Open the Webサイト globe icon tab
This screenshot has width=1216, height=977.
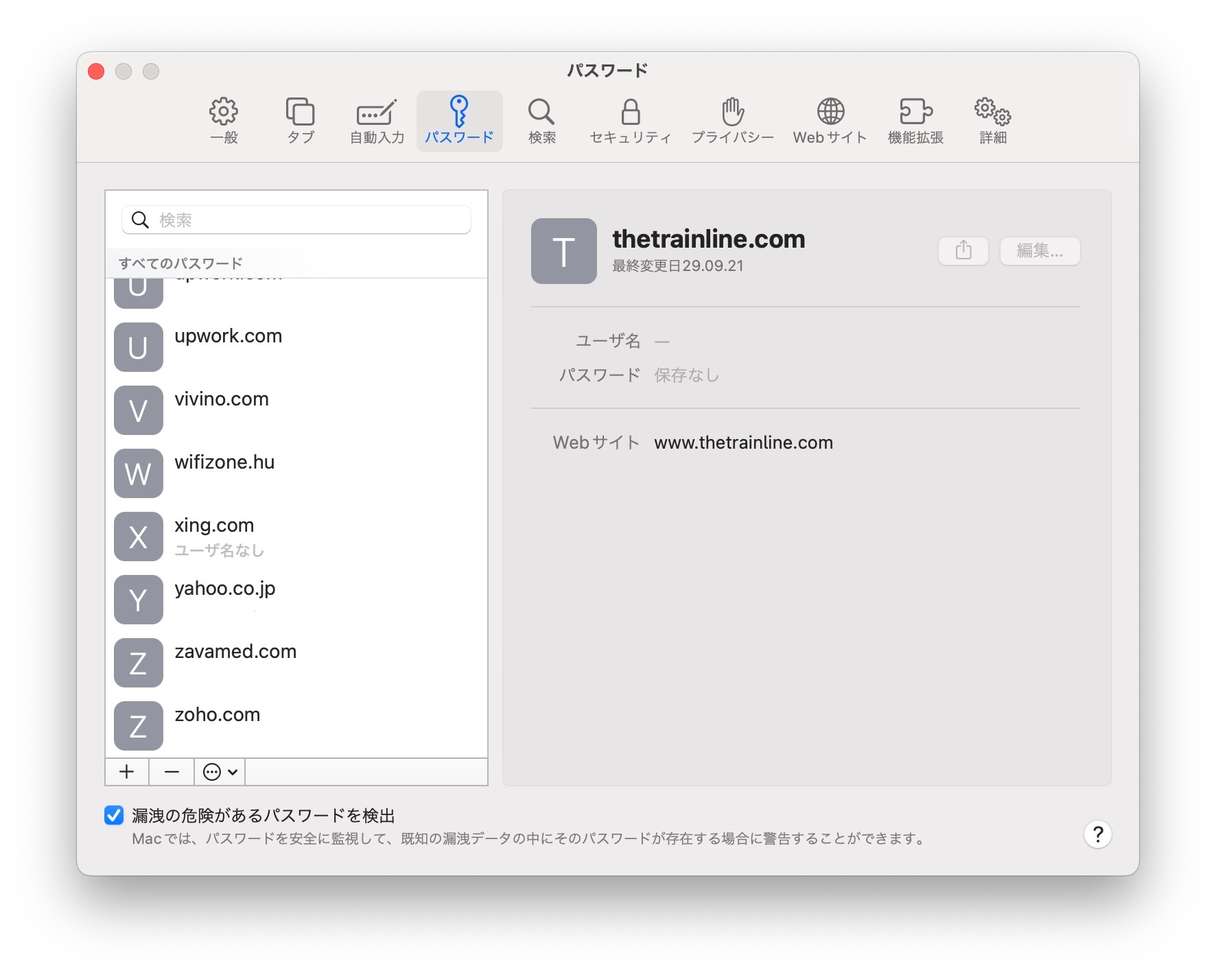click(830, 121)
